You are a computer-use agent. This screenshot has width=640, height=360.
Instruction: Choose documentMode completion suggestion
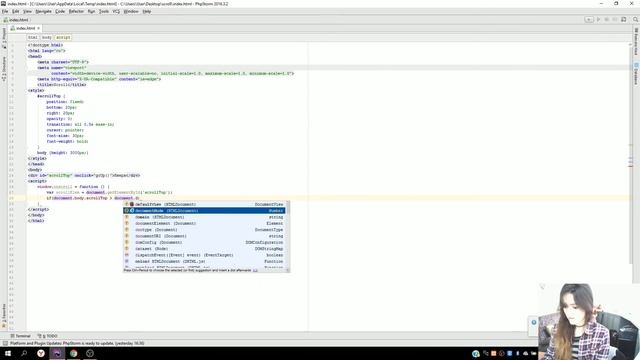[x=204, y=211]
